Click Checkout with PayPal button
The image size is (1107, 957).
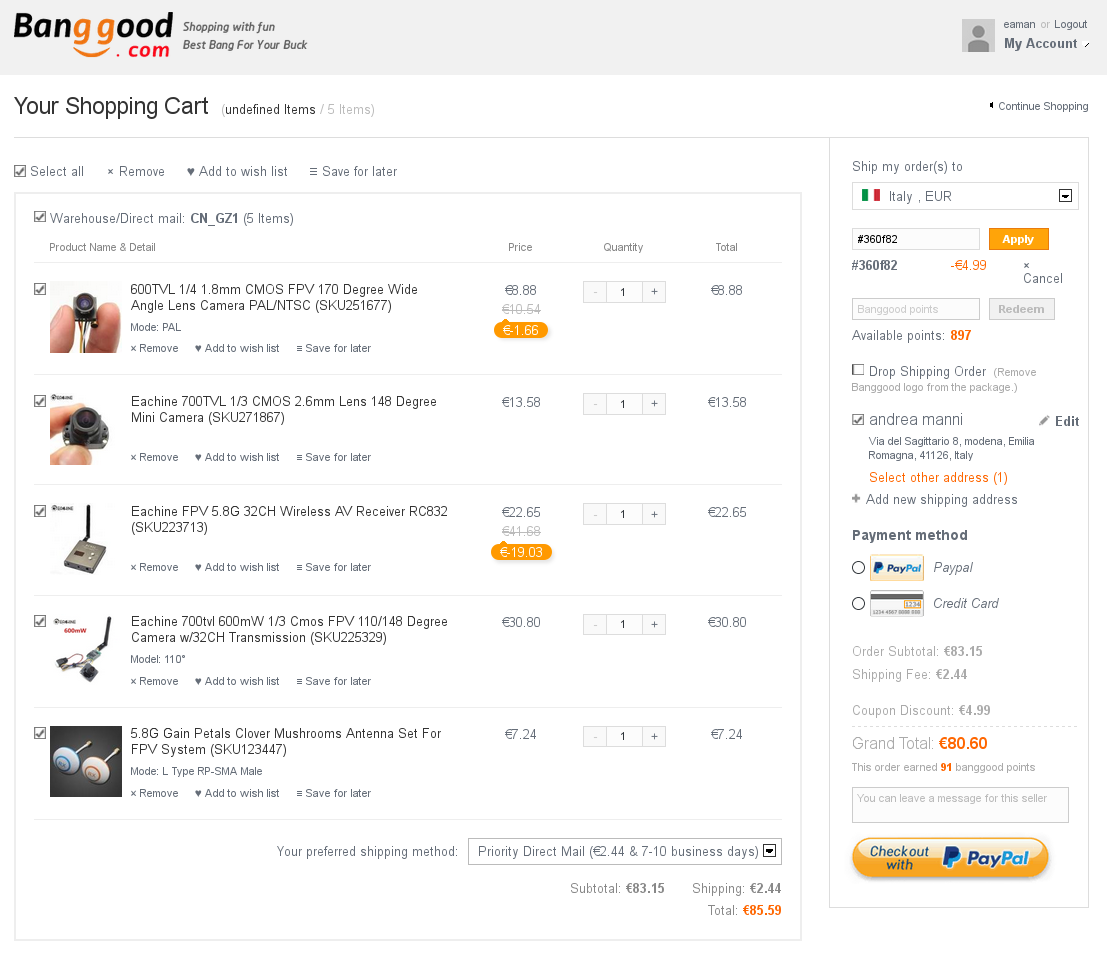(949, 858)
